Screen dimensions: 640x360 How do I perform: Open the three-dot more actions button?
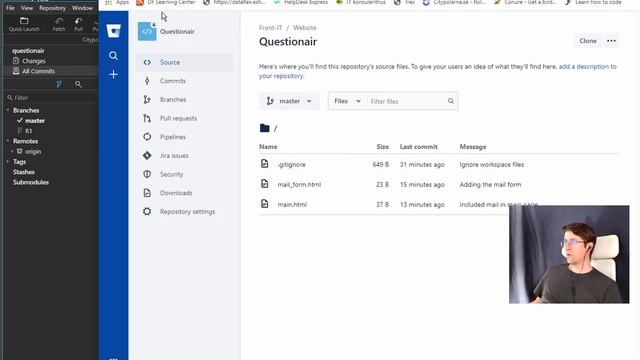[x=611, y=41]
